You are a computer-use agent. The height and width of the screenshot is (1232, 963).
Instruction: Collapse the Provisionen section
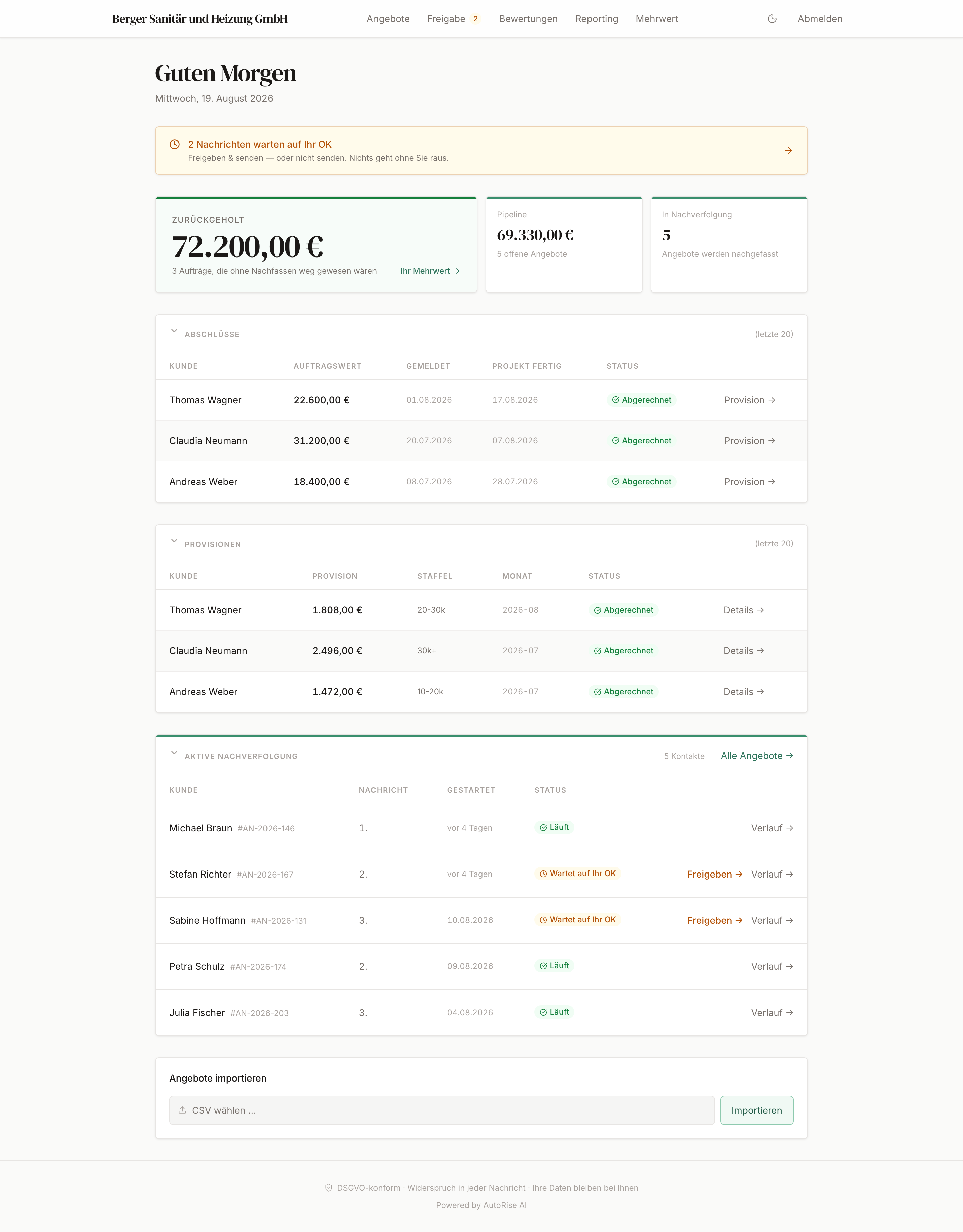tap(174, 541)
